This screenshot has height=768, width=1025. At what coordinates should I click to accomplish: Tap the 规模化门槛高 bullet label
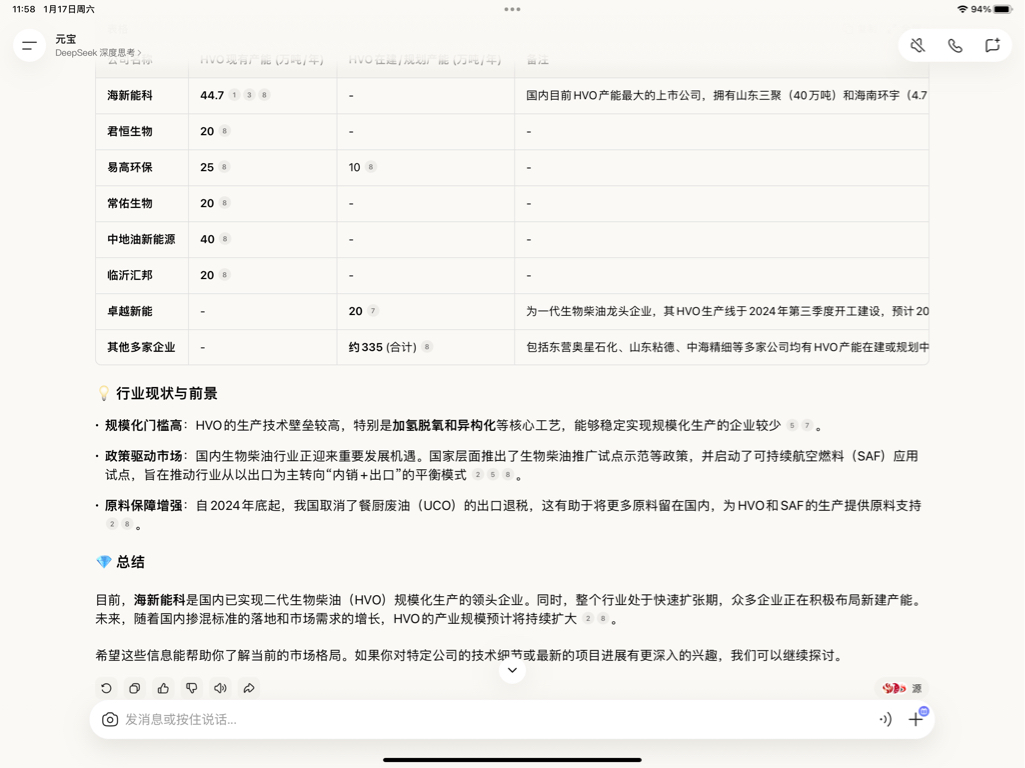coord(144,426)
